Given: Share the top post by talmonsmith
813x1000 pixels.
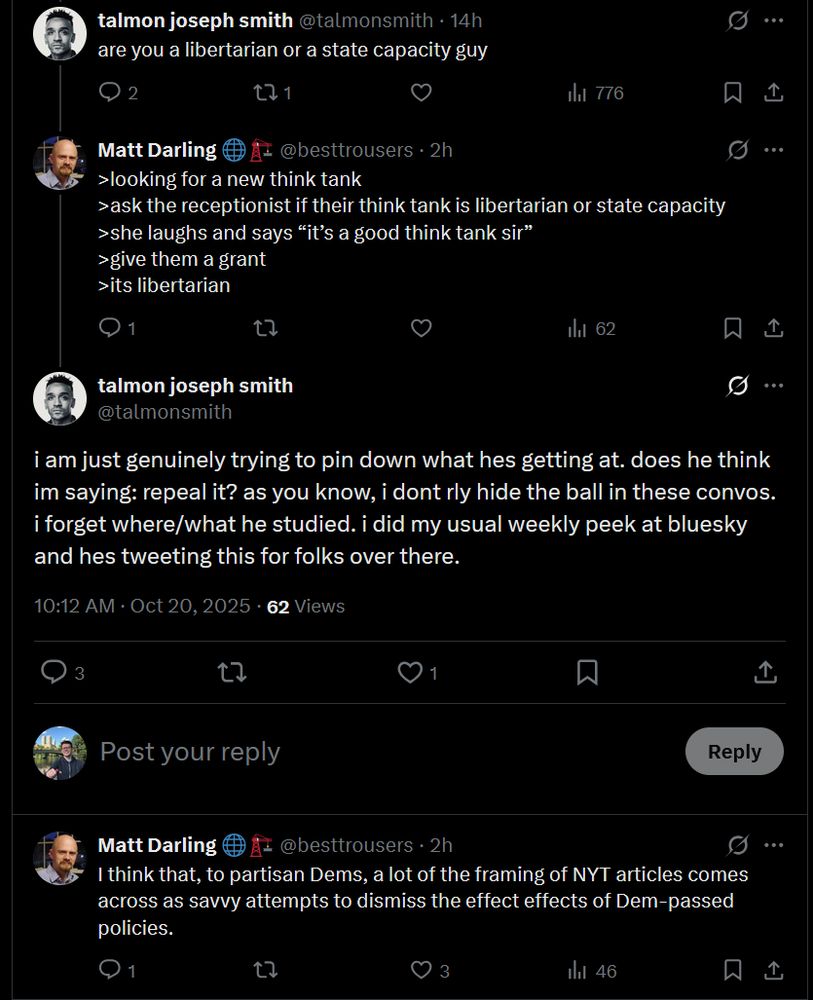Looking at the screenshot, I should pos(773,93).
